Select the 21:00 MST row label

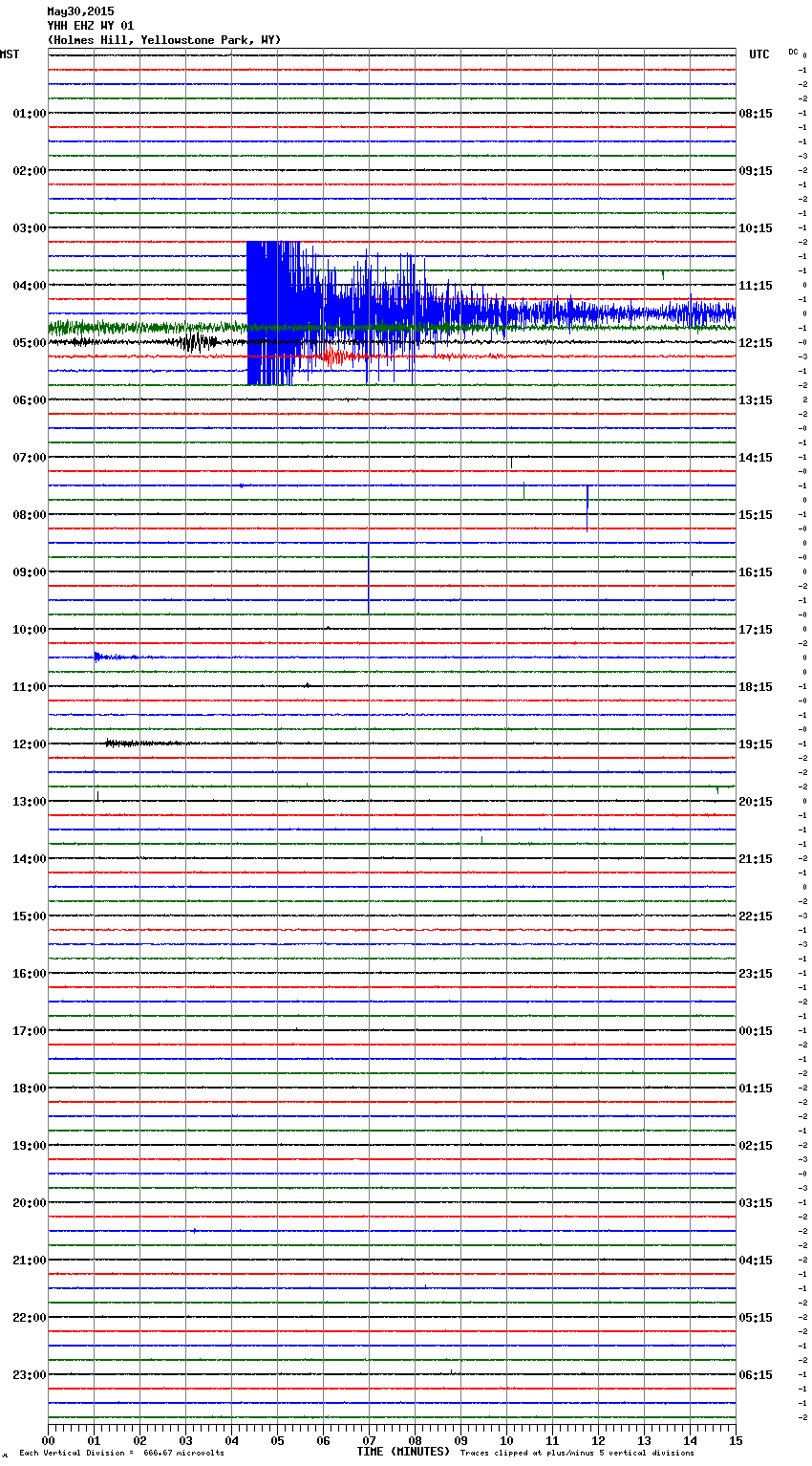point(30,1261)
